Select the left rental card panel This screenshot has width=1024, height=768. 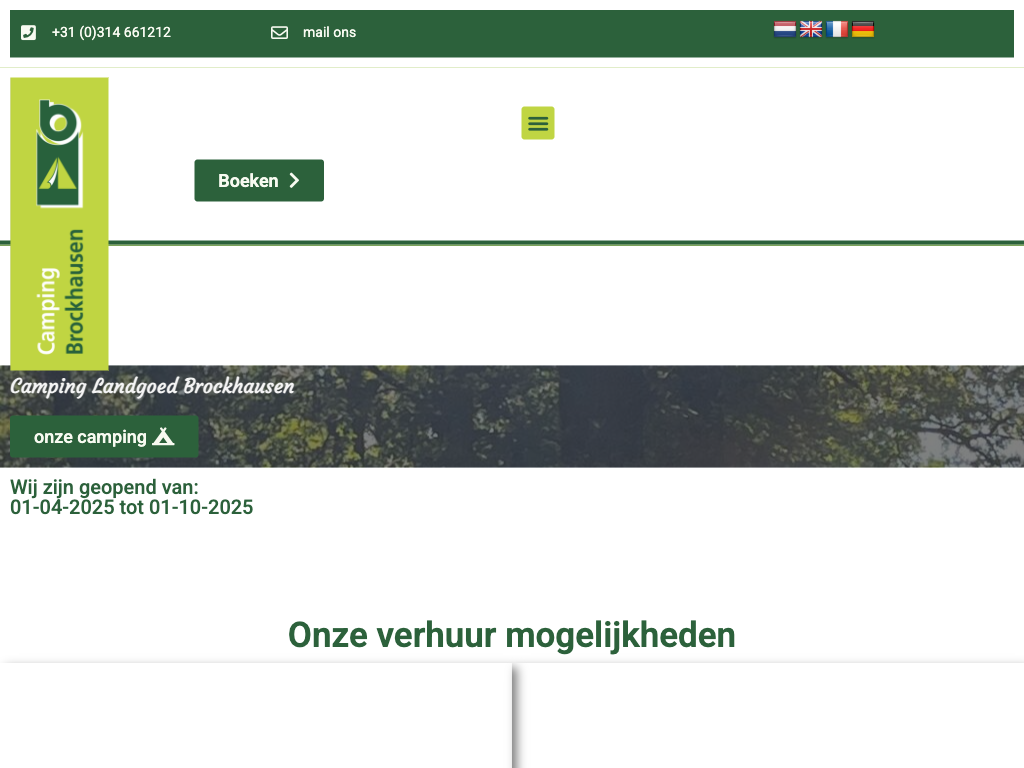(255, 715)
